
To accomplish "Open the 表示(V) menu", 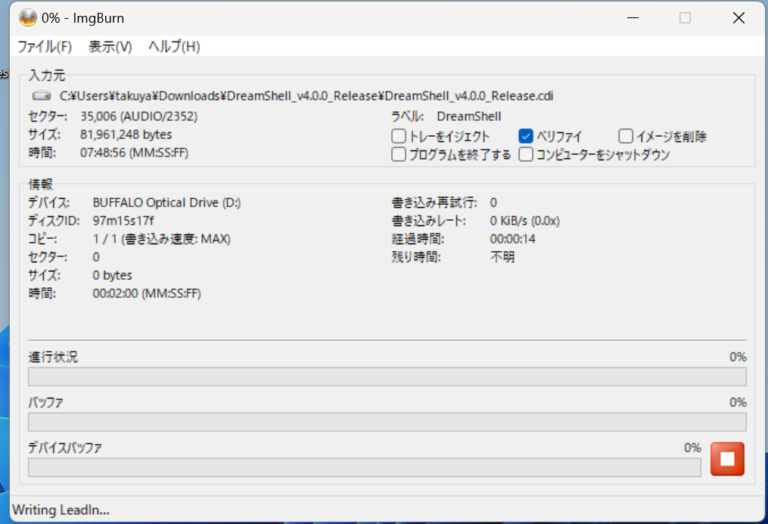I will pyautogui.click(x=110, y=46).
